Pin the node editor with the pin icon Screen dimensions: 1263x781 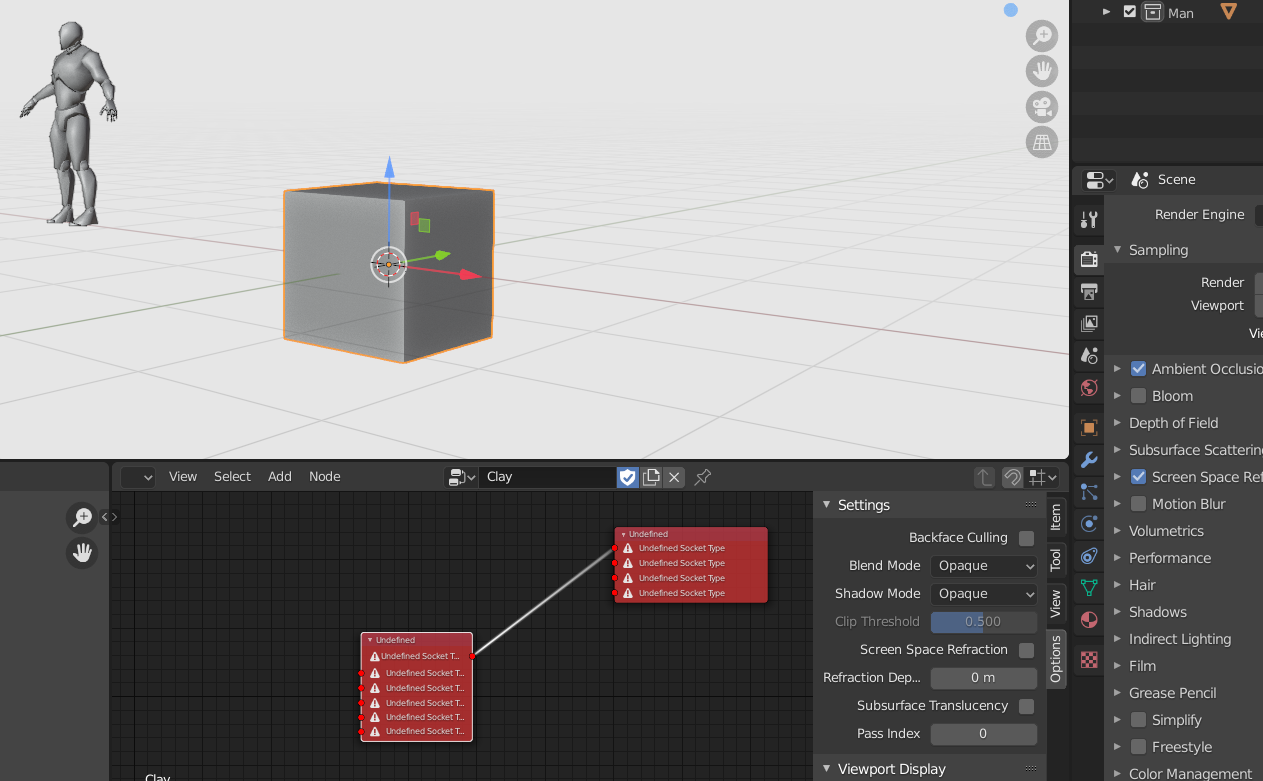[703, 477]
